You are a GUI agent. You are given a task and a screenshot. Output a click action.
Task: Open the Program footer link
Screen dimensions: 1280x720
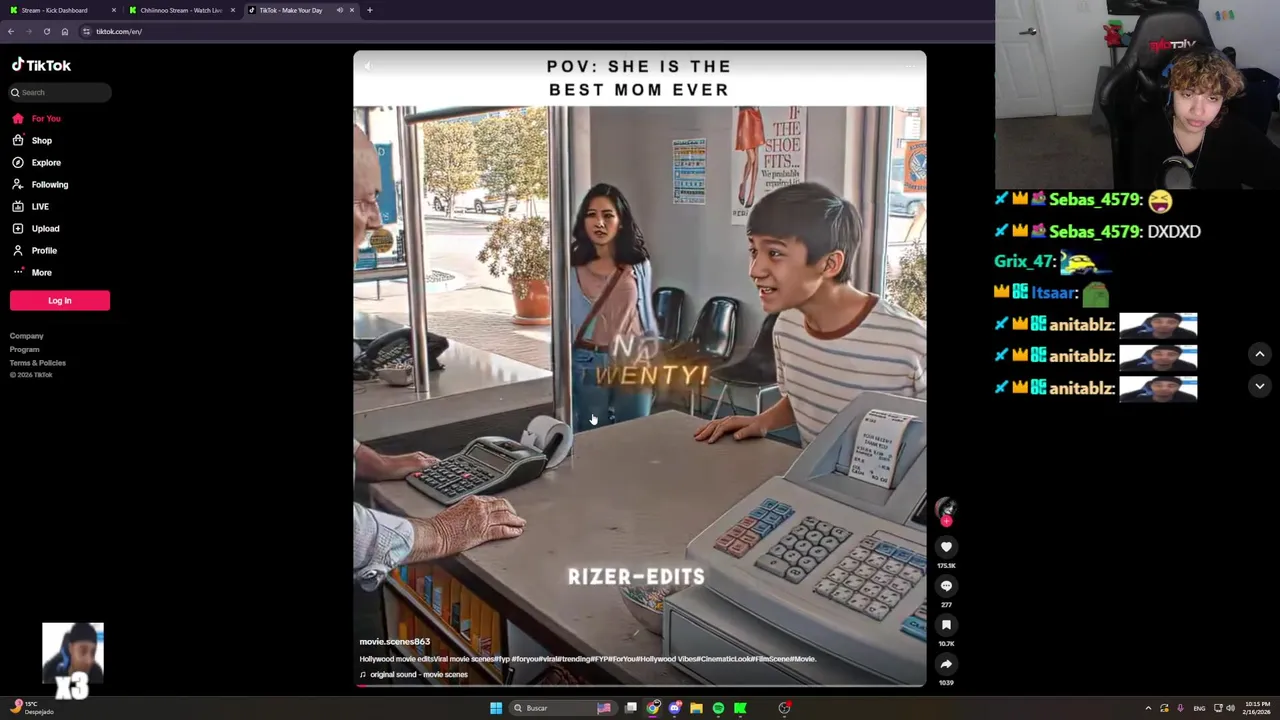25,349
